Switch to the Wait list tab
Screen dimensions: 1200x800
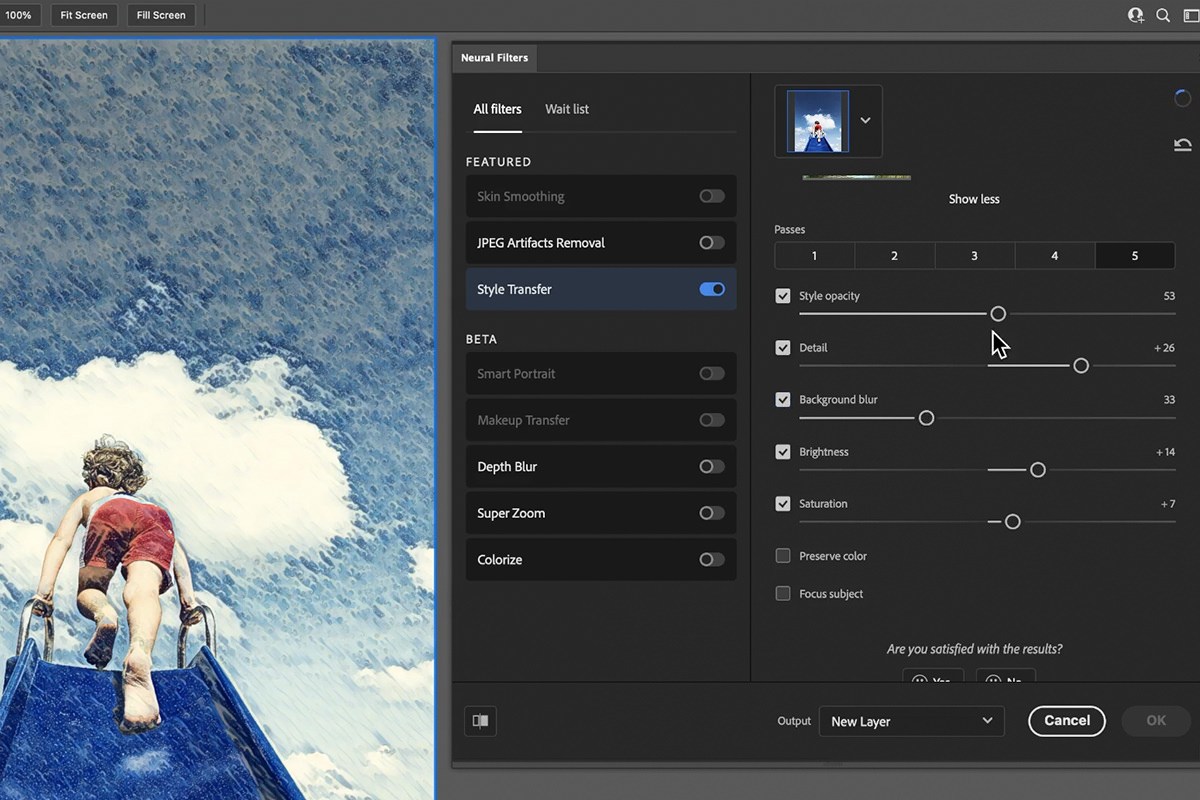567,109
